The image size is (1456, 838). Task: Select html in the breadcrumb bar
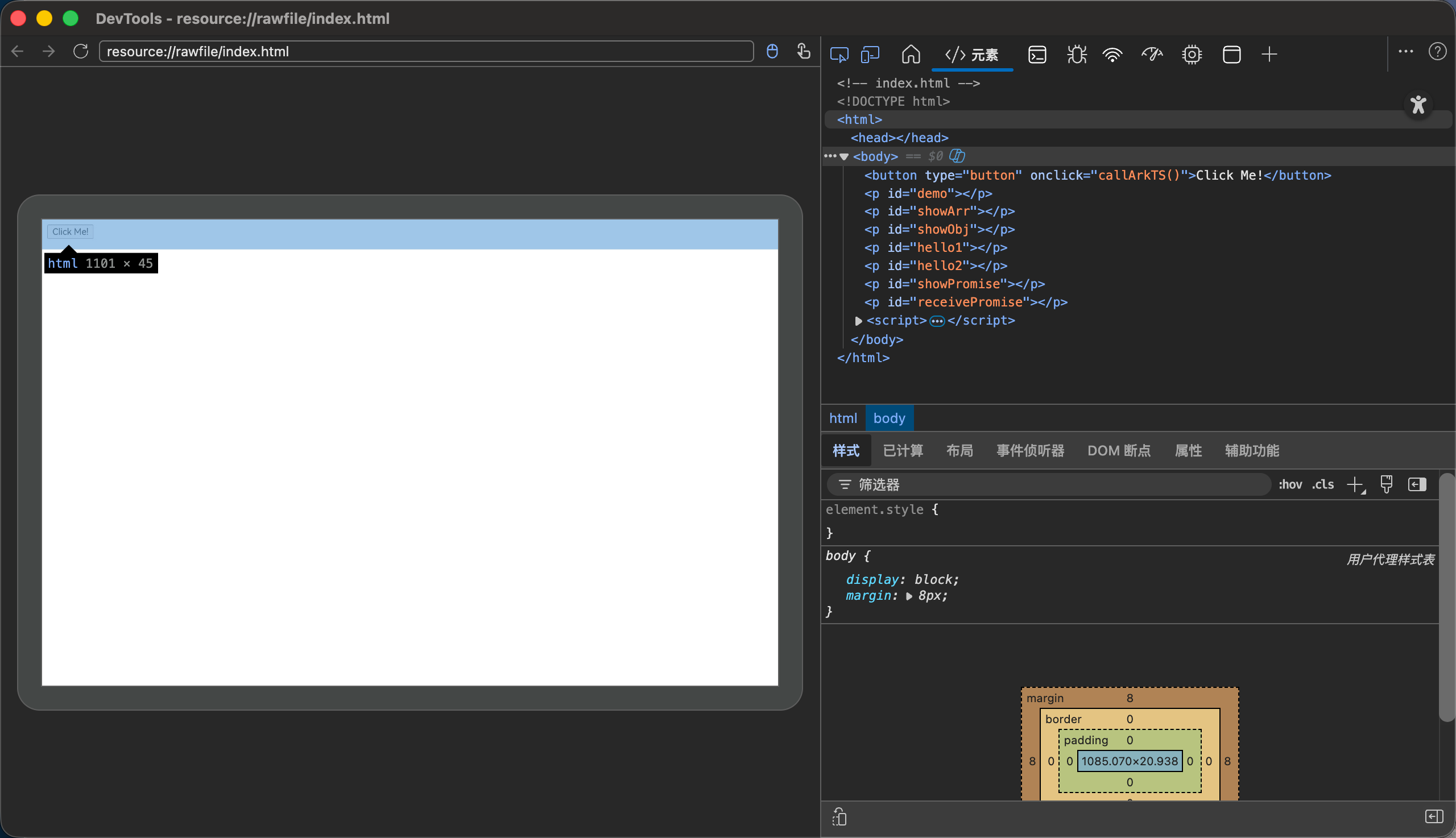point(843,418)
